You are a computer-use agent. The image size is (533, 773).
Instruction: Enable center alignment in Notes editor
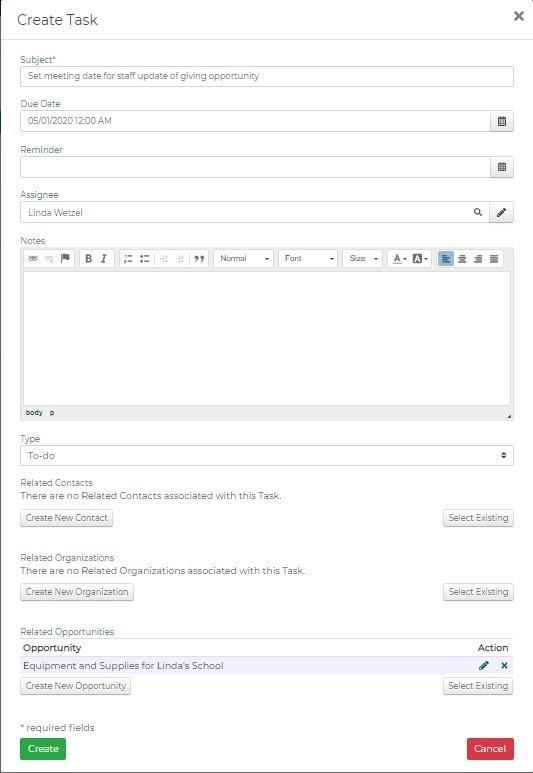(462, 259)
